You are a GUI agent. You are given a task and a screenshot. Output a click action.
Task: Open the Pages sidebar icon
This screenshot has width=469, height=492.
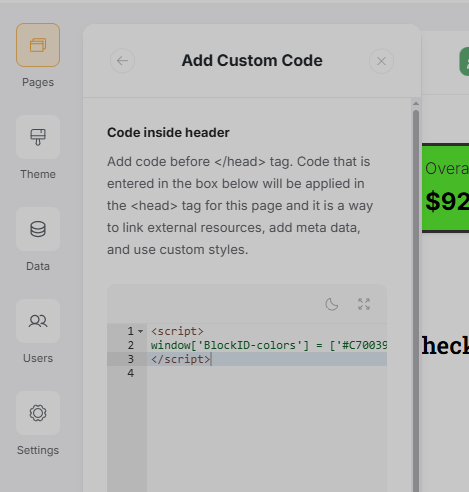pos(38,45)
